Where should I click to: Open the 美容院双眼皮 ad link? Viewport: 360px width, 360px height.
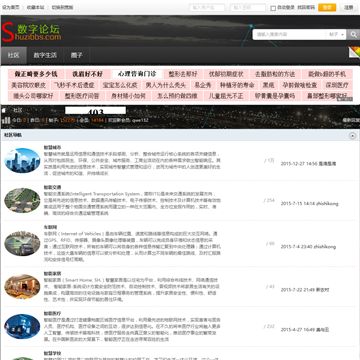(x=29, y=85)
